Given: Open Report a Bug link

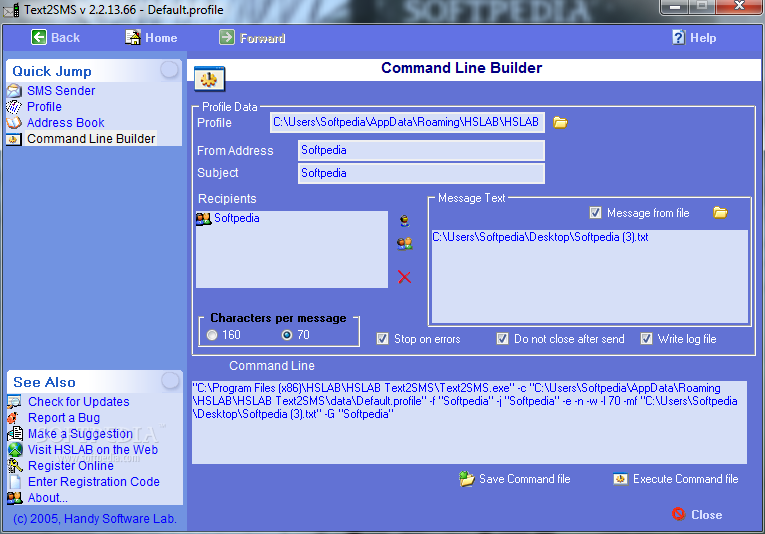Looking at the screenshot, I should click(64, 418).
